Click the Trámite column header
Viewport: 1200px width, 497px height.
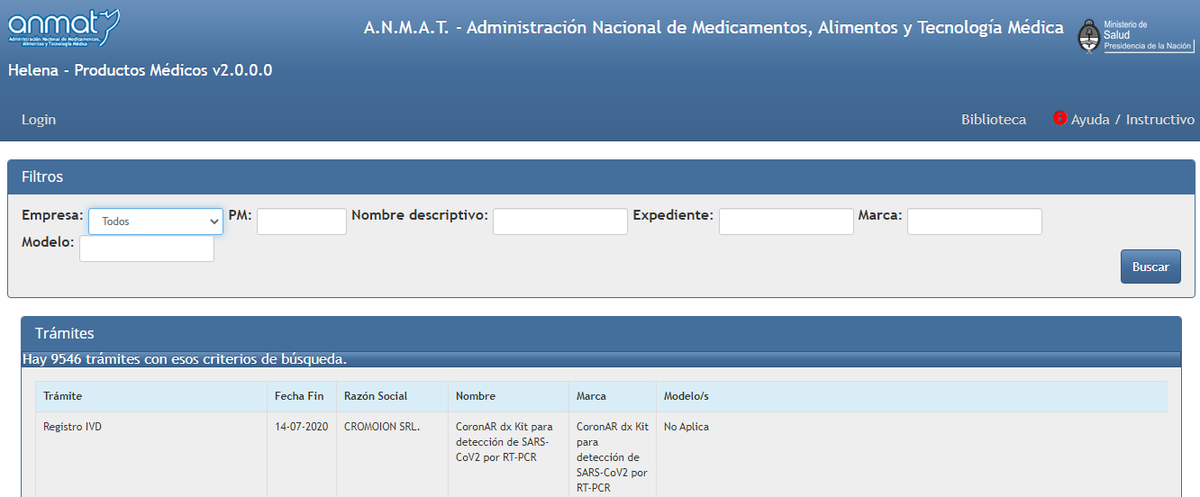point(151,396)
